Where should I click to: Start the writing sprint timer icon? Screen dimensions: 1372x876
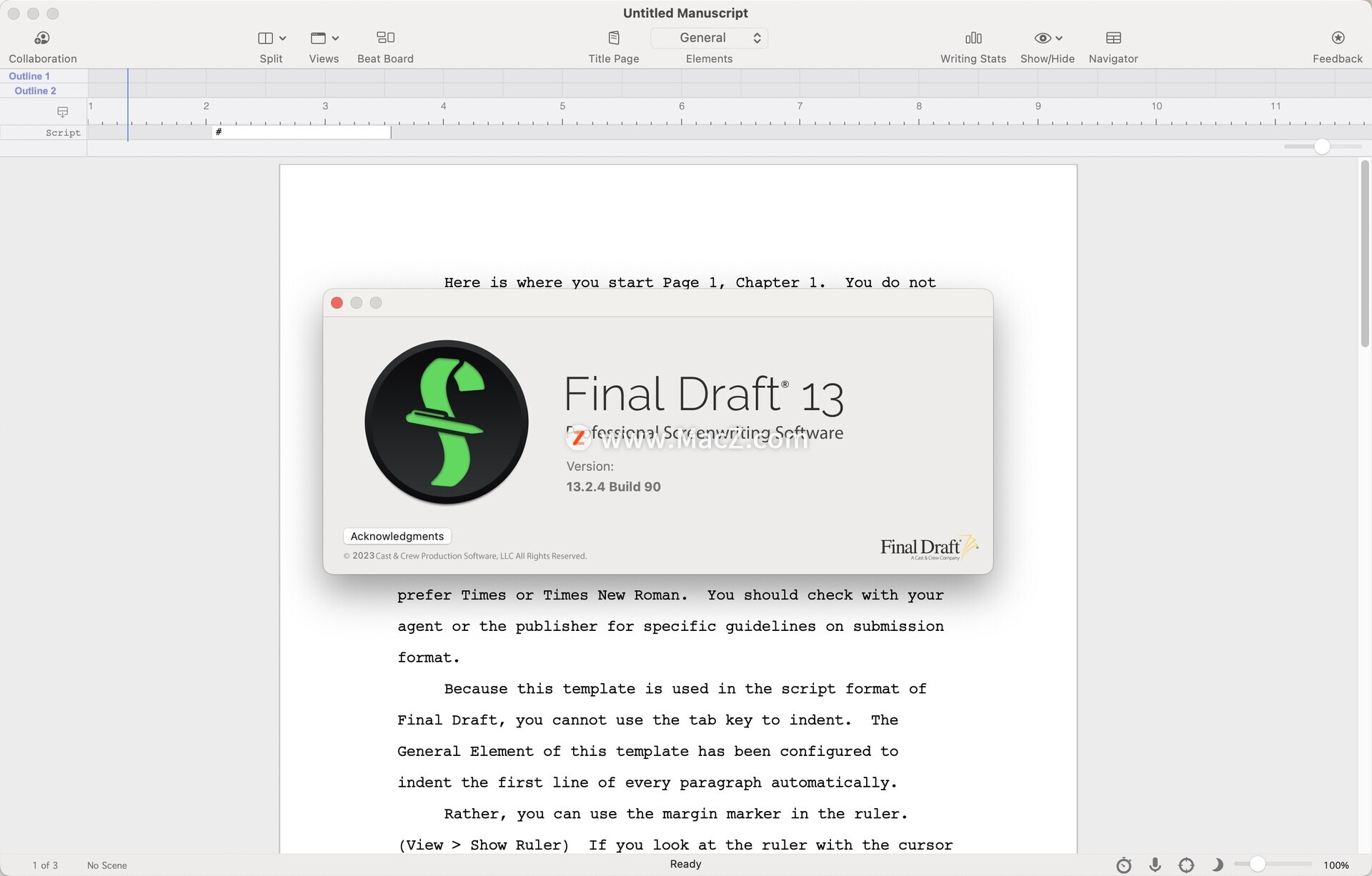(x=1123, y=865)
